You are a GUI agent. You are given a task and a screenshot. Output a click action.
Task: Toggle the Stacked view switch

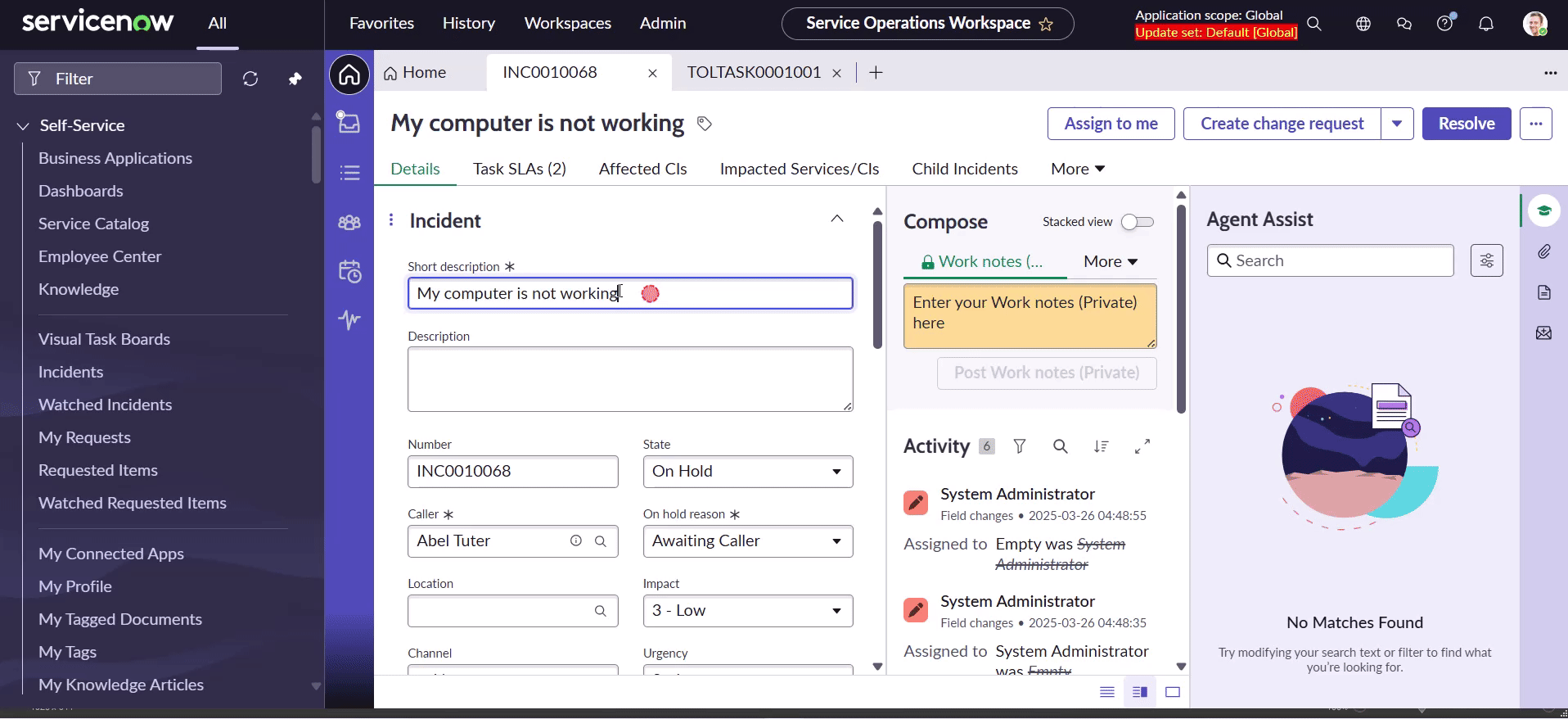(x=1137, y=222)
